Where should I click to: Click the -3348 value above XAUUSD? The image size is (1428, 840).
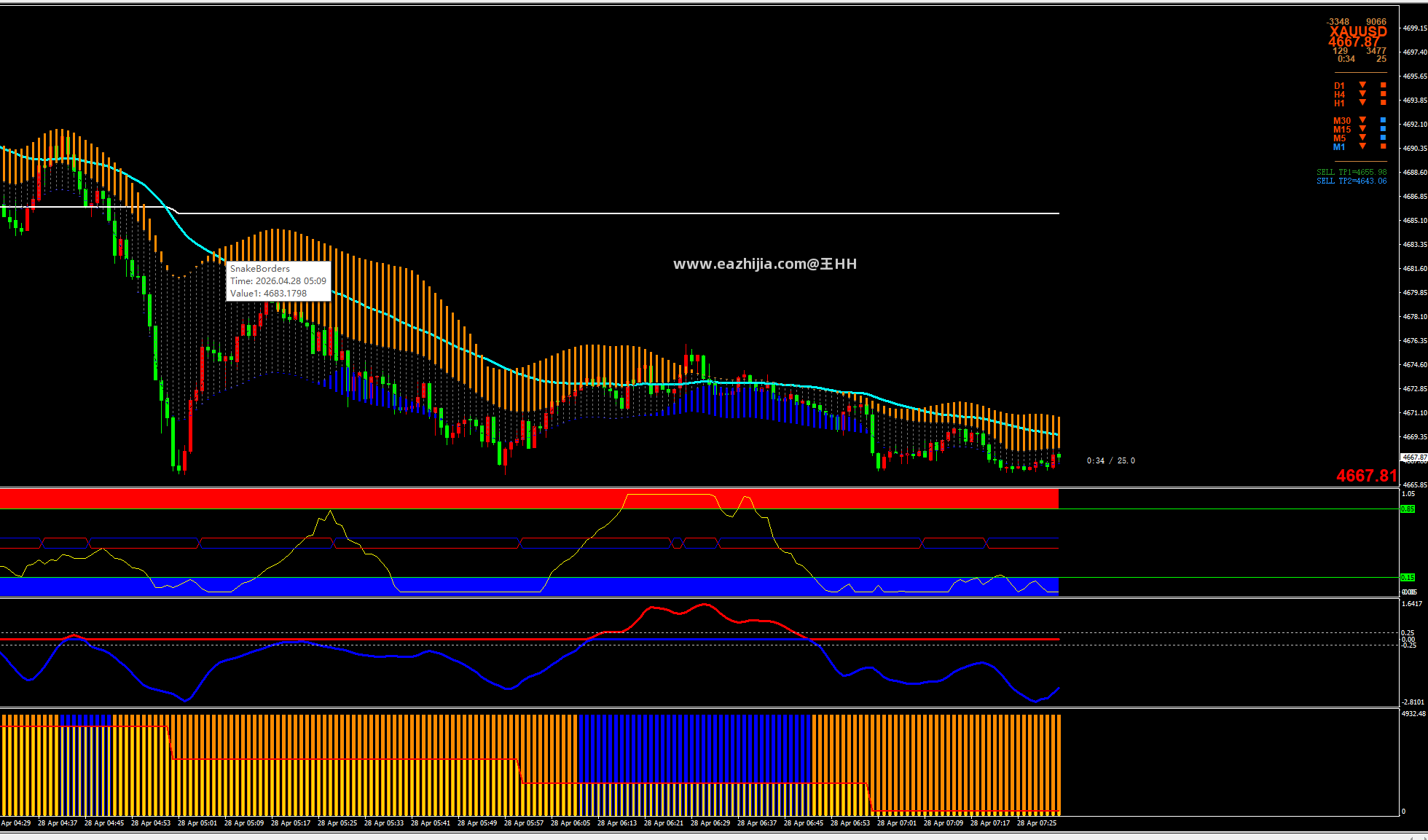coord(1338,22)
